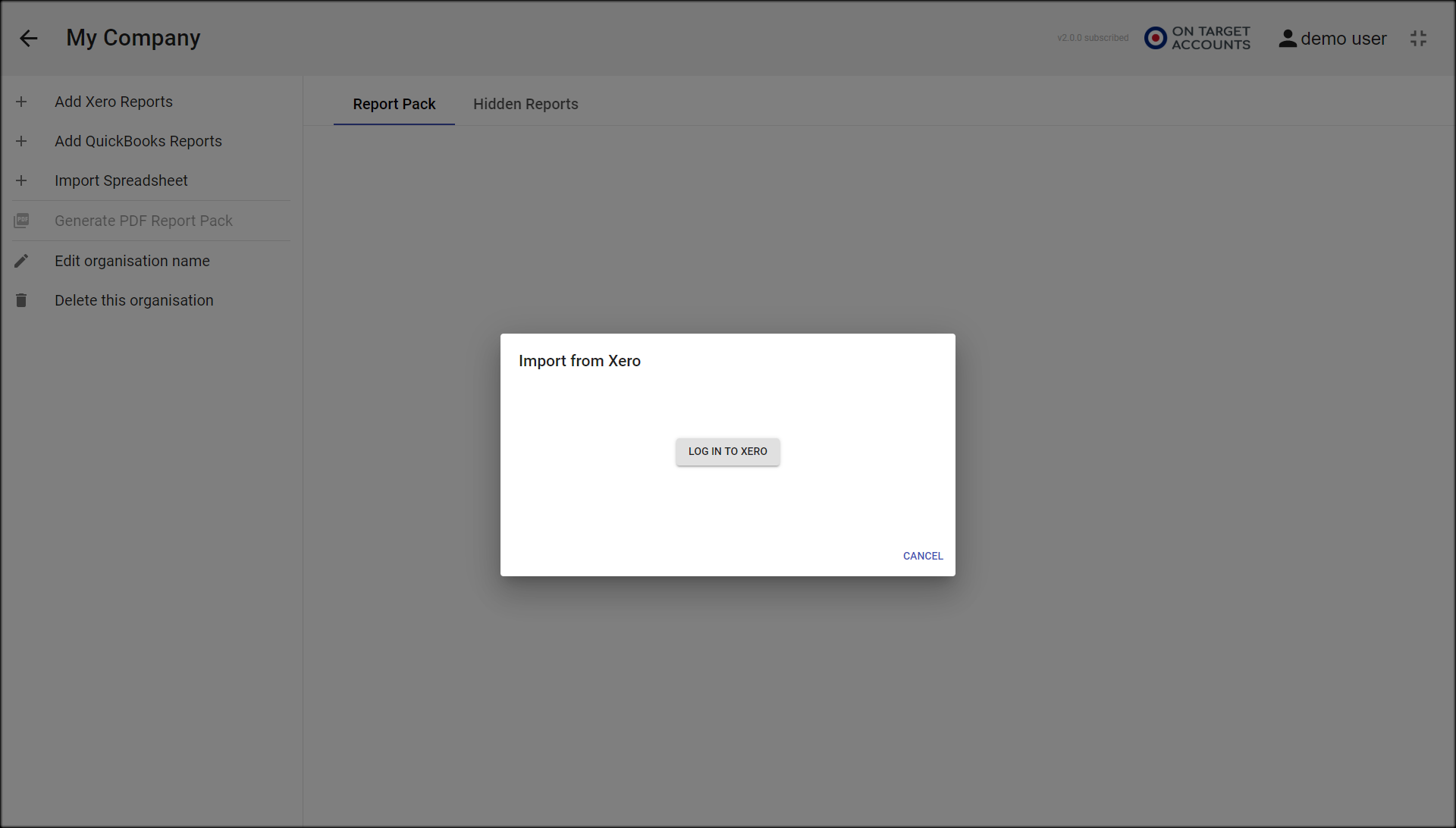Click the LOG IN TO XERO button

pyautogui.click(x=728, y=451)
